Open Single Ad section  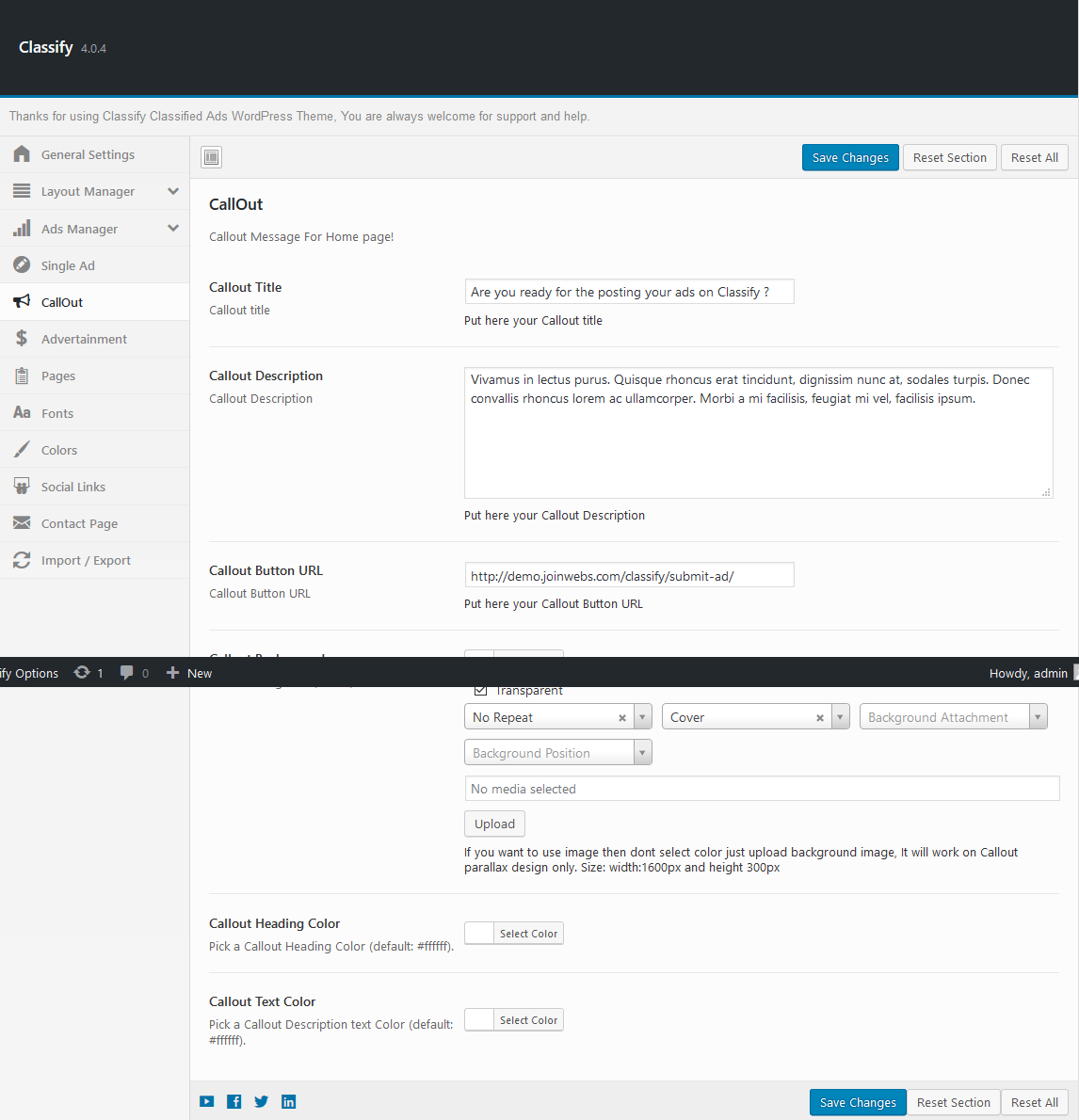tap(94, 265)
